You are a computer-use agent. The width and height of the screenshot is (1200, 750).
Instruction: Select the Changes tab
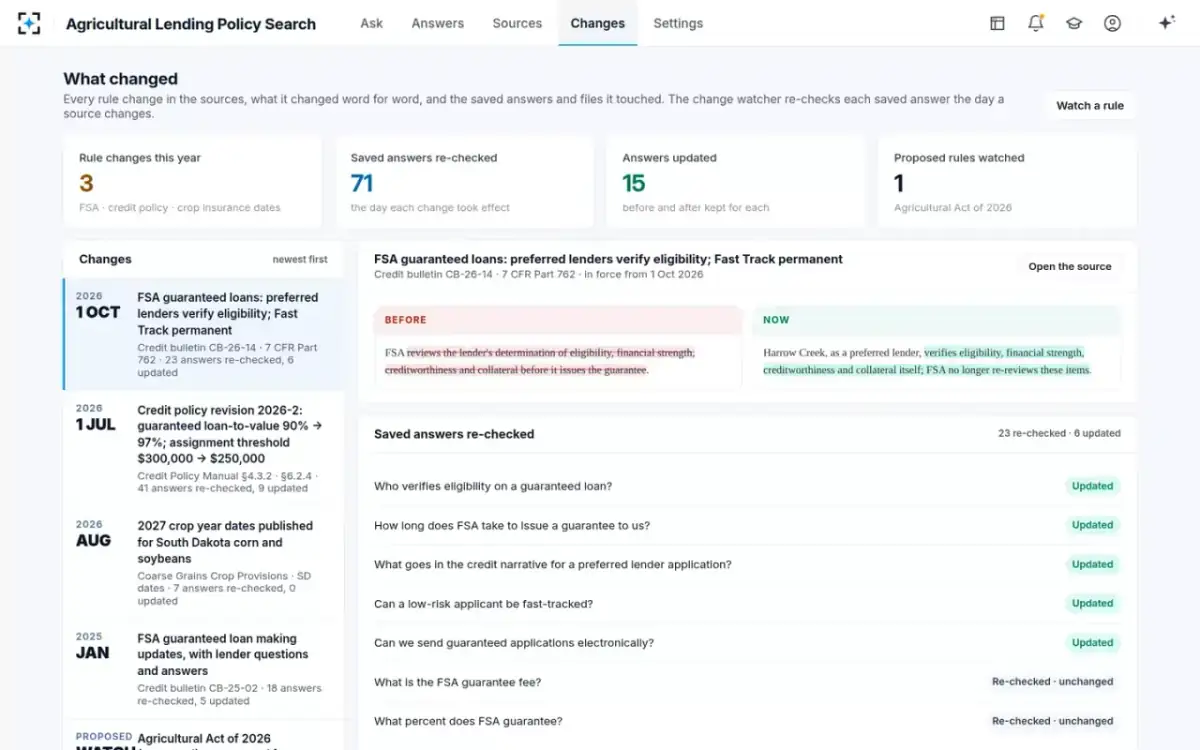click(598, 23)
